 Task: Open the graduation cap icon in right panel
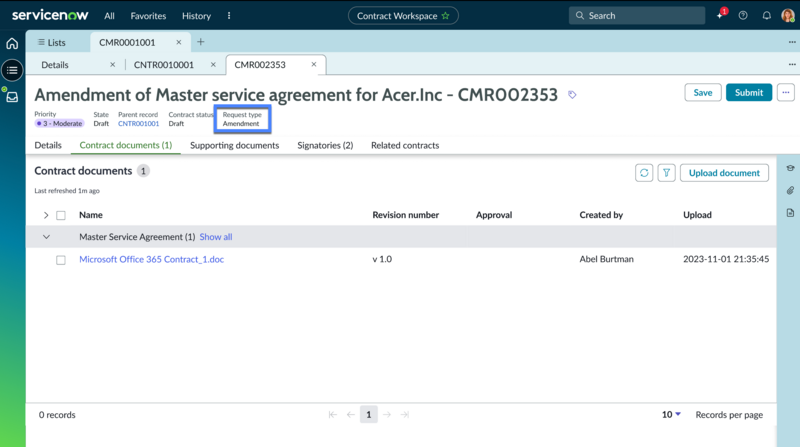(x=790, y=168)
